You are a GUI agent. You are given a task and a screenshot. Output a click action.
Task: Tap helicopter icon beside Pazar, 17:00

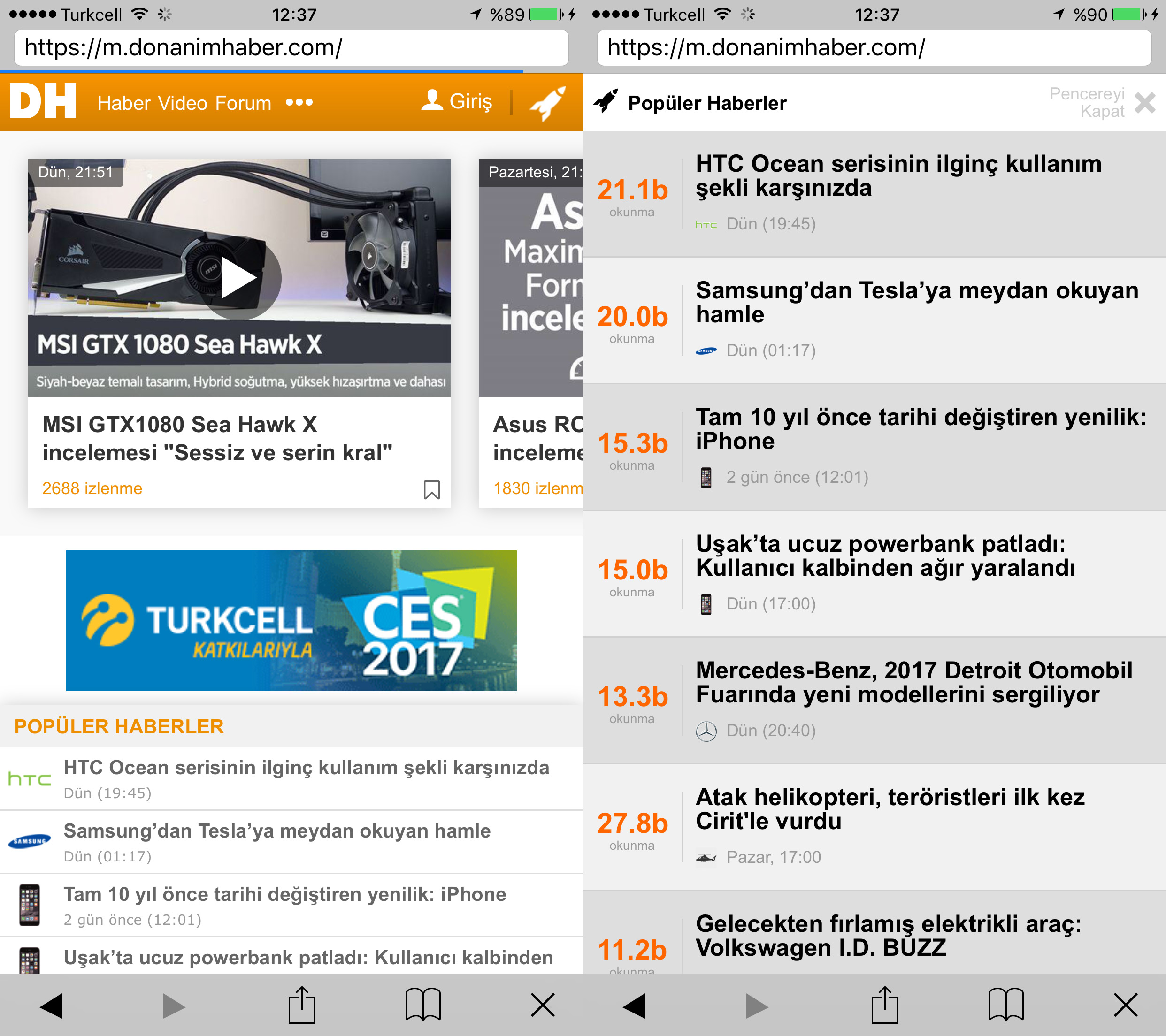pyautogui.click(x=706, y=858)
